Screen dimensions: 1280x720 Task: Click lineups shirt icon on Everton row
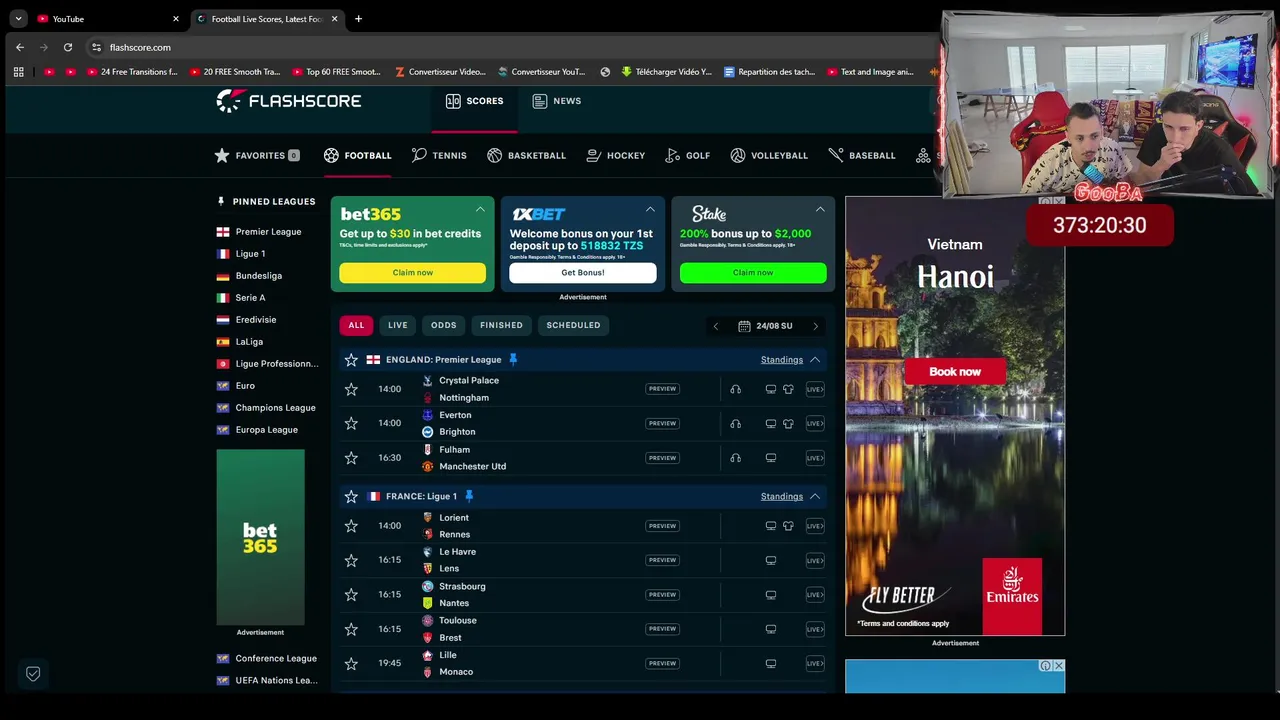tap(788, 424)
